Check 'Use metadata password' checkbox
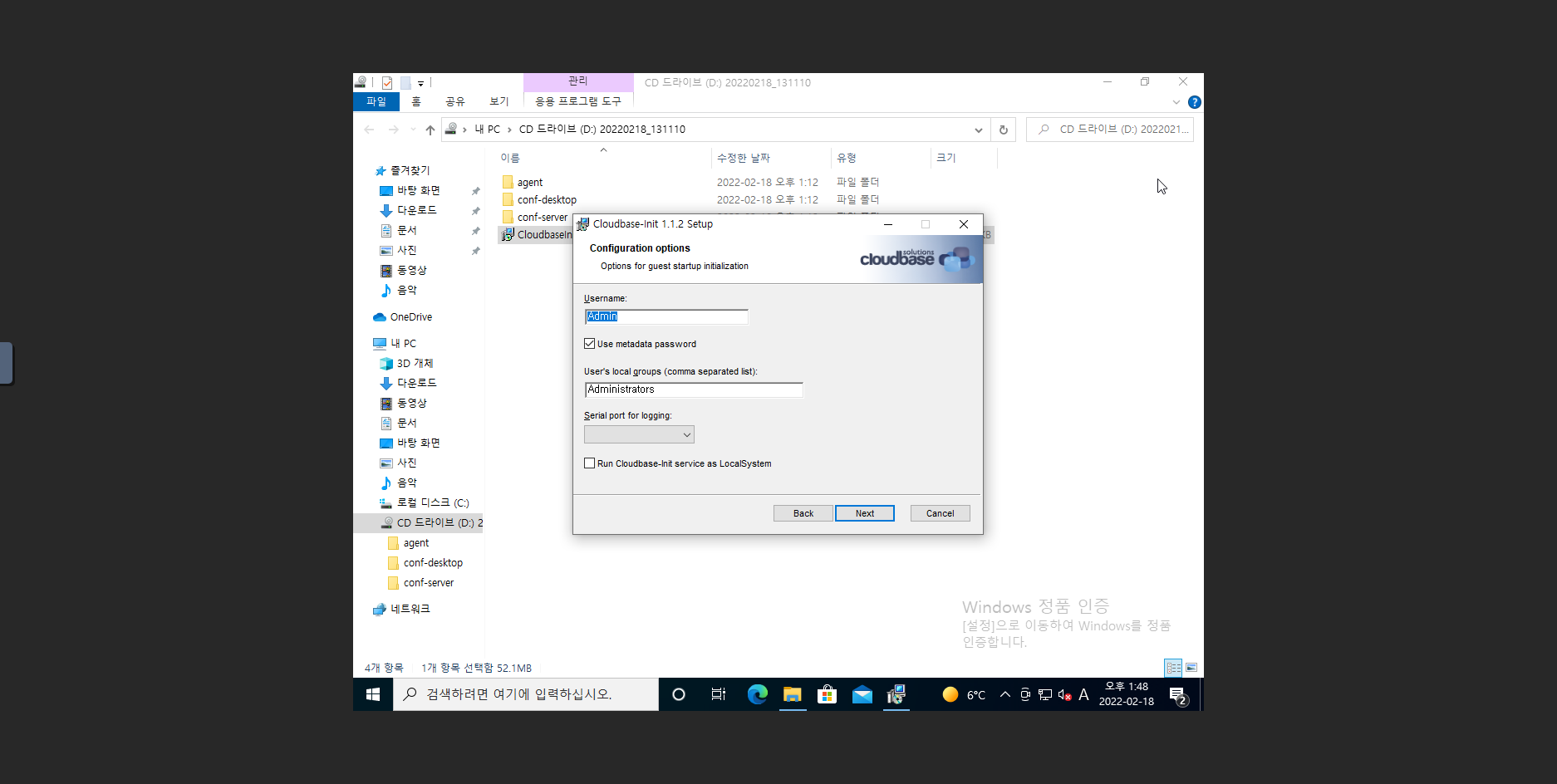 (590, 344)
